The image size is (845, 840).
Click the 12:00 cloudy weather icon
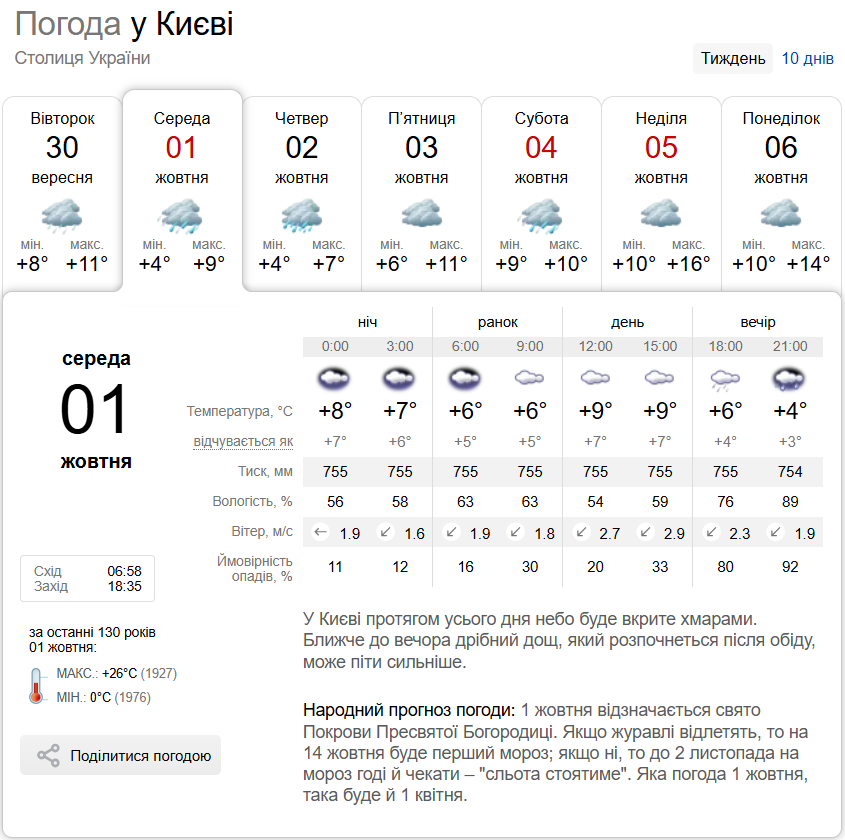pos(595,378)
